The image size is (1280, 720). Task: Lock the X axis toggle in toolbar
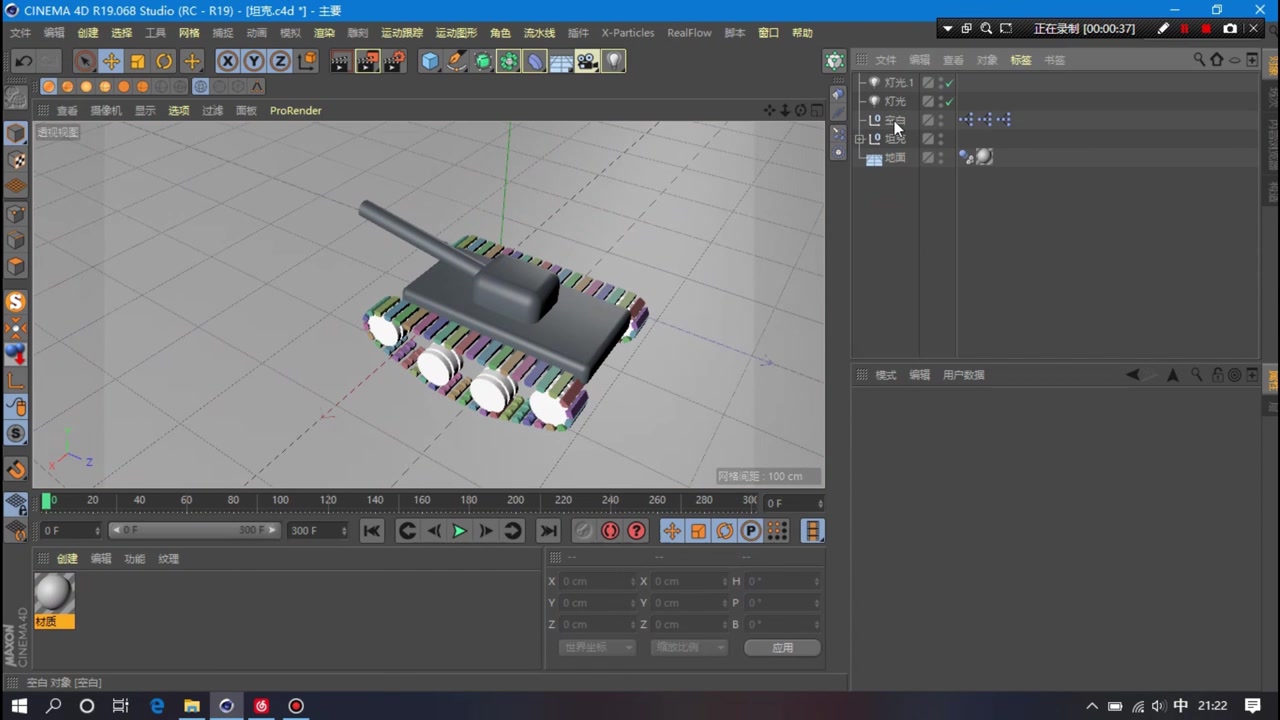(227, 62)
